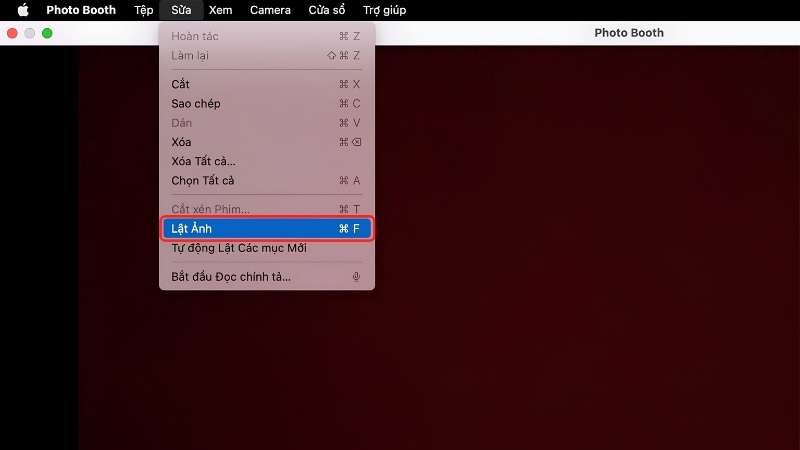This screenshot has width=800, height=450.
Task: Select Cắt in the Sửa menu
Action: [x=267, y=84]
